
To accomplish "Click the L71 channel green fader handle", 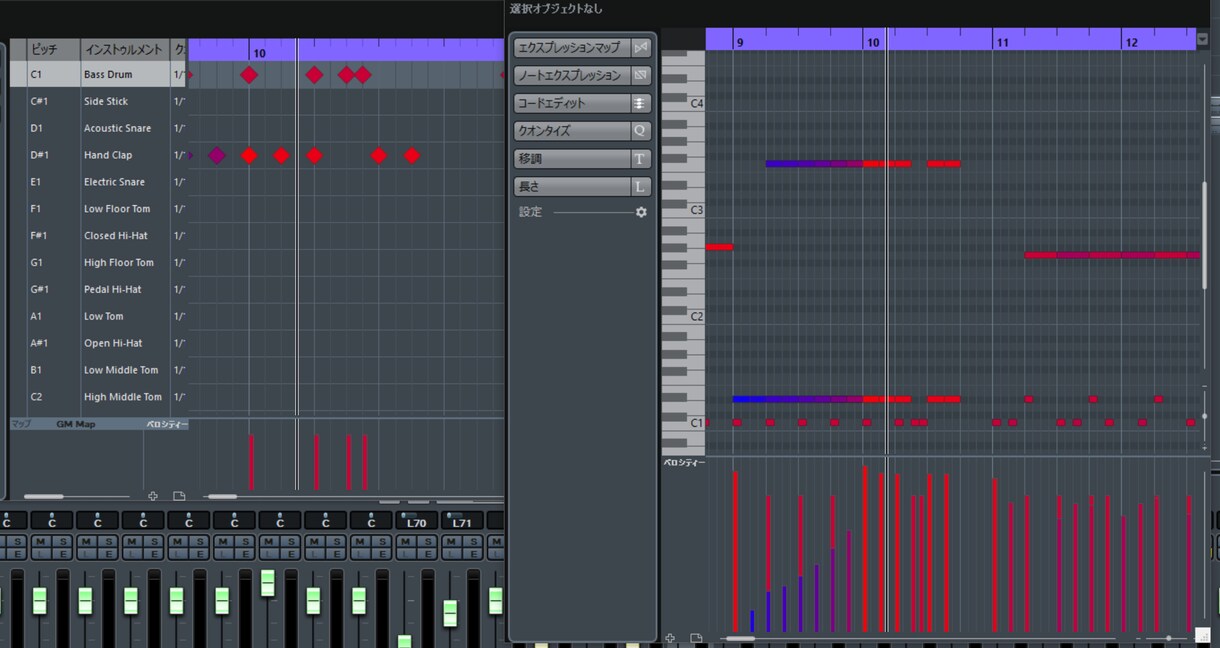I will pyautogui.click(x=450, y=613).
